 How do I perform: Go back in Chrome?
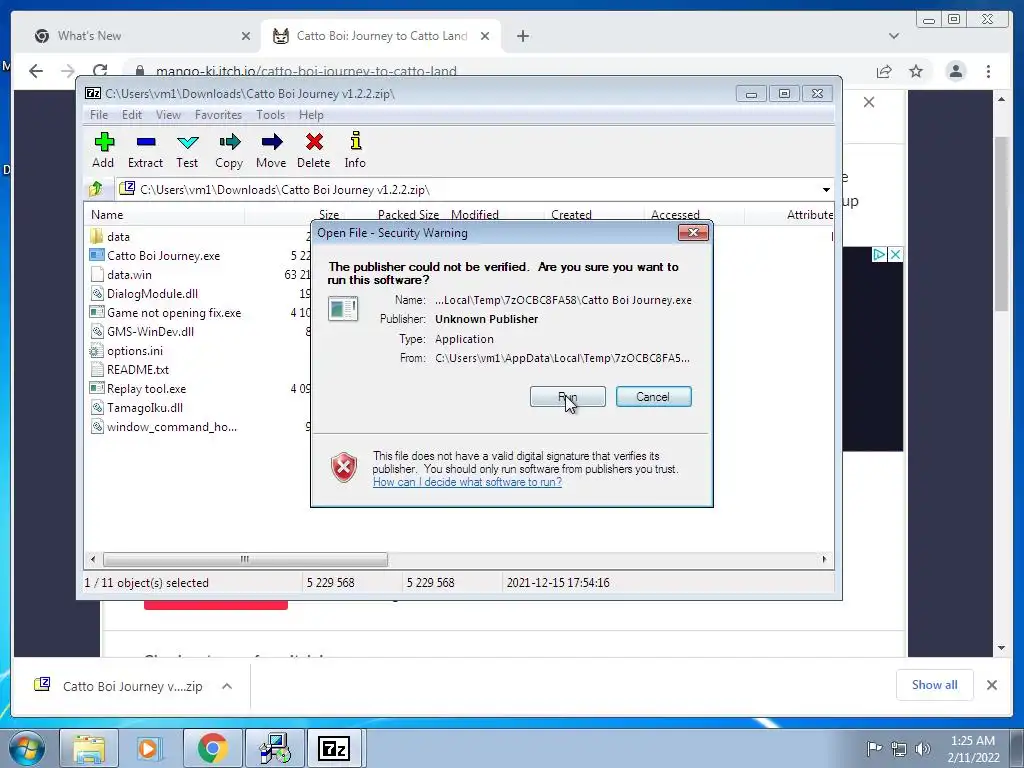(x=36, y=71)
